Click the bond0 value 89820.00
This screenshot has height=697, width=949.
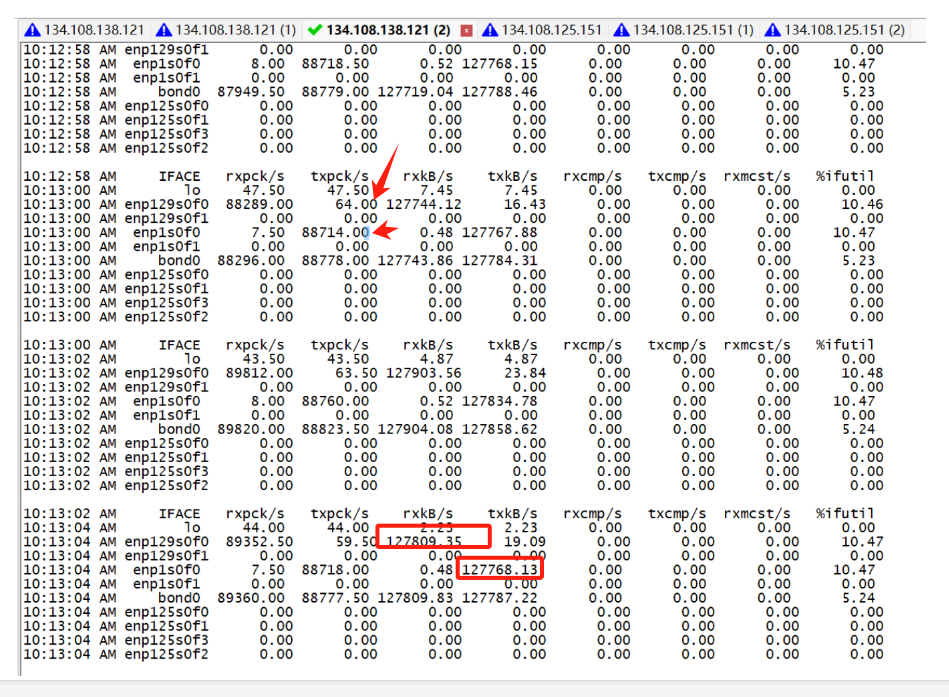click(x=251, y=430)
